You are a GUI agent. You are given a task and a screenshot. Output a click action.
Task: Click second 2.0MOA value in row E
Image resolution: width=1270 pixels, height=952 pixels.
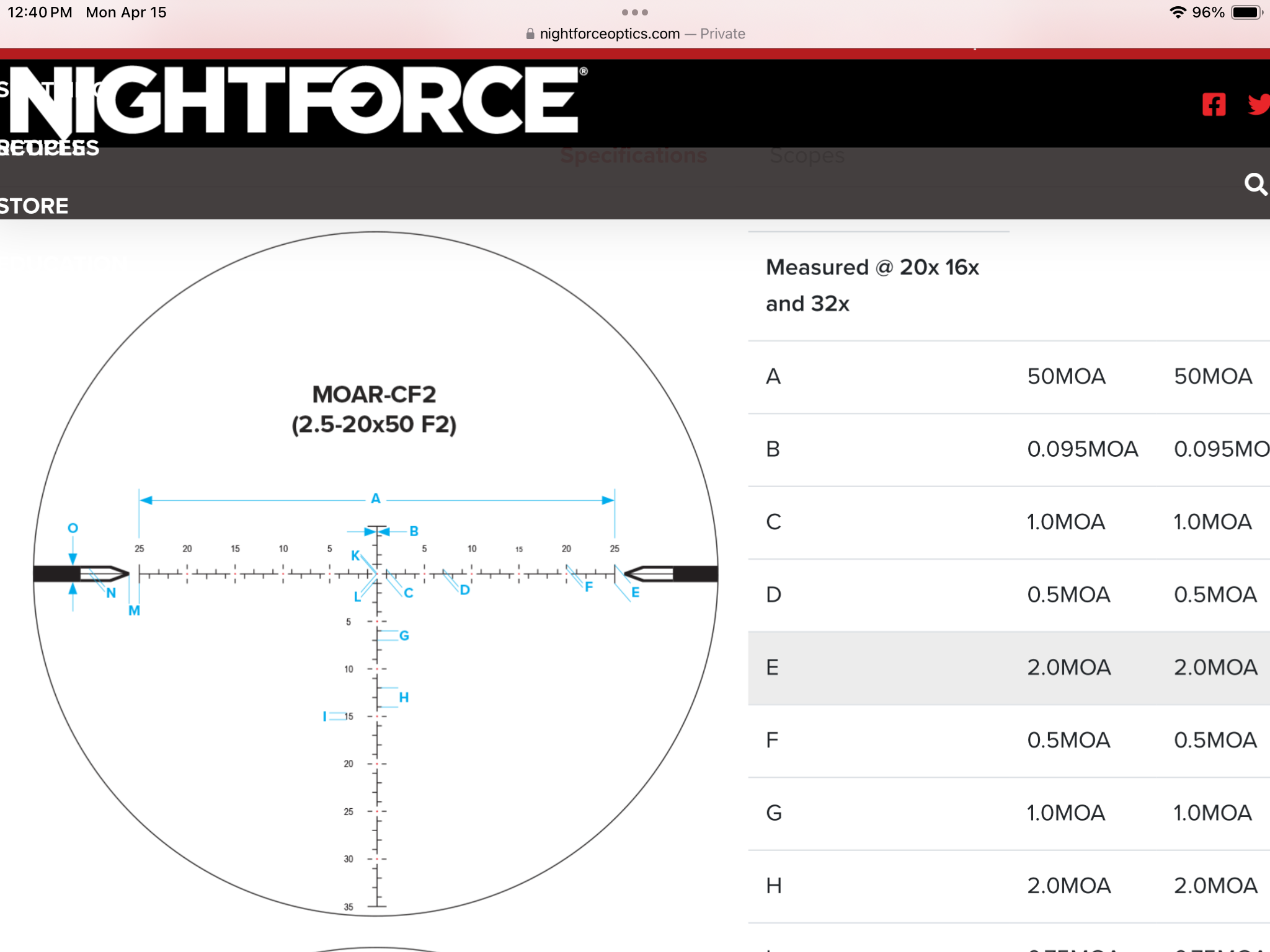pyautogui.click(x=1215, y=667)
